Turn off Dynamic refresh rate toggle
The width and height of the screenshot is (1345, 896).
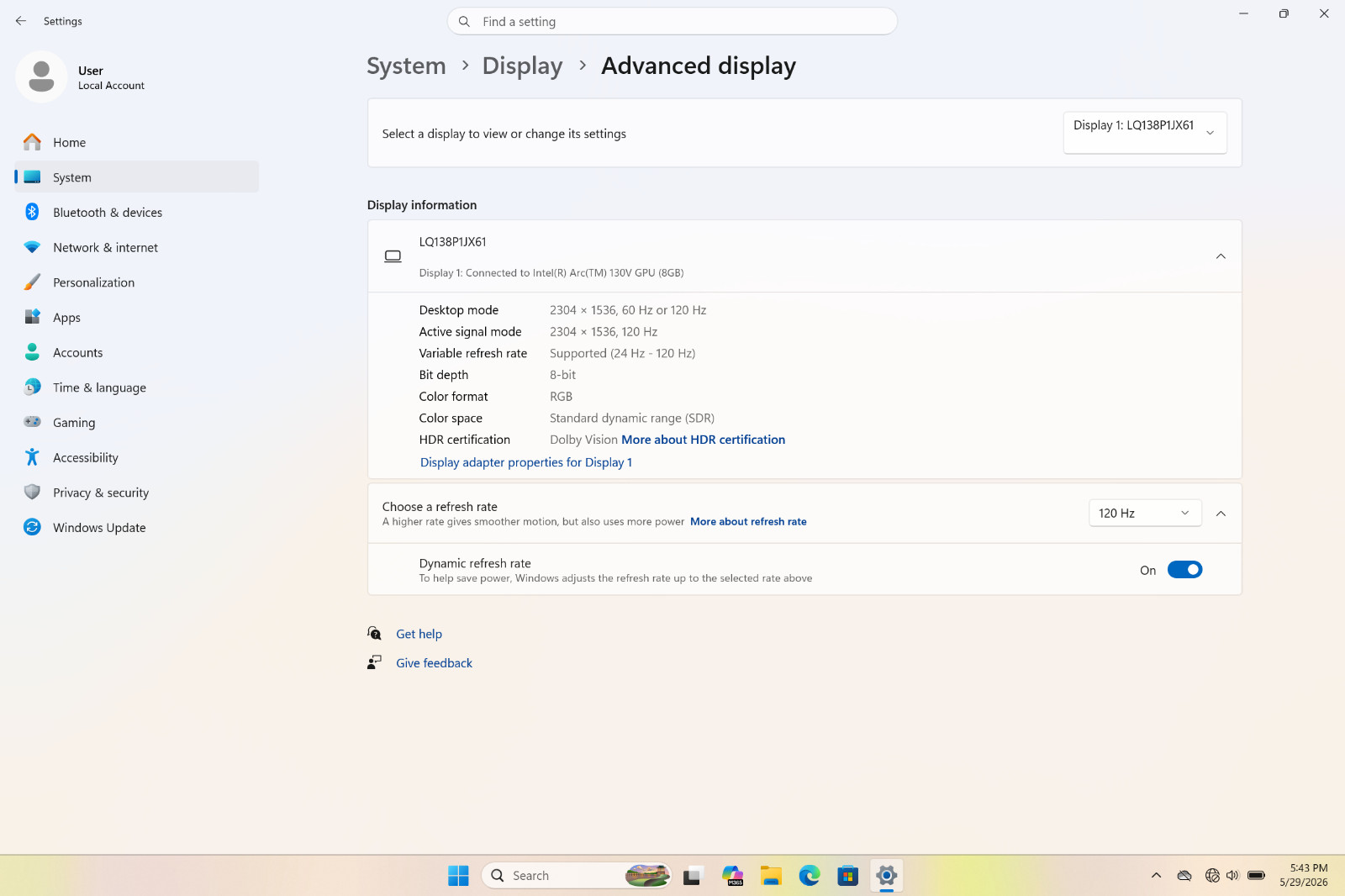pos(1185,570)
